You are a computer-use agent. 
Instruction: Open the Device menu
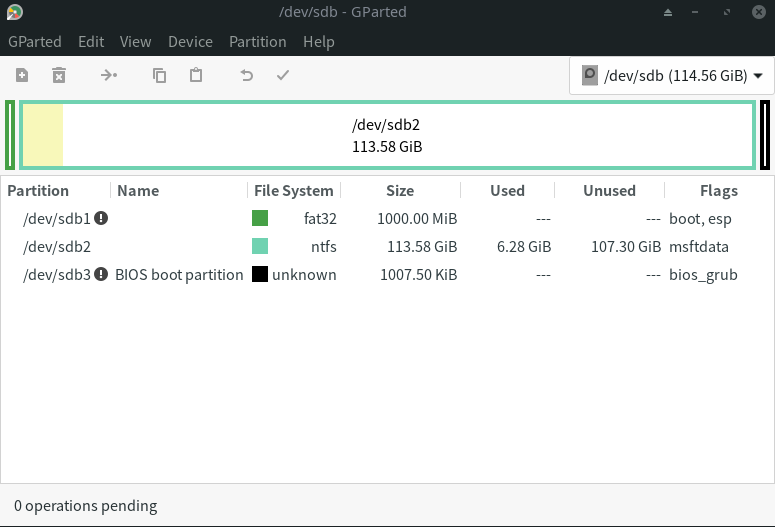[x=190, y=42]
